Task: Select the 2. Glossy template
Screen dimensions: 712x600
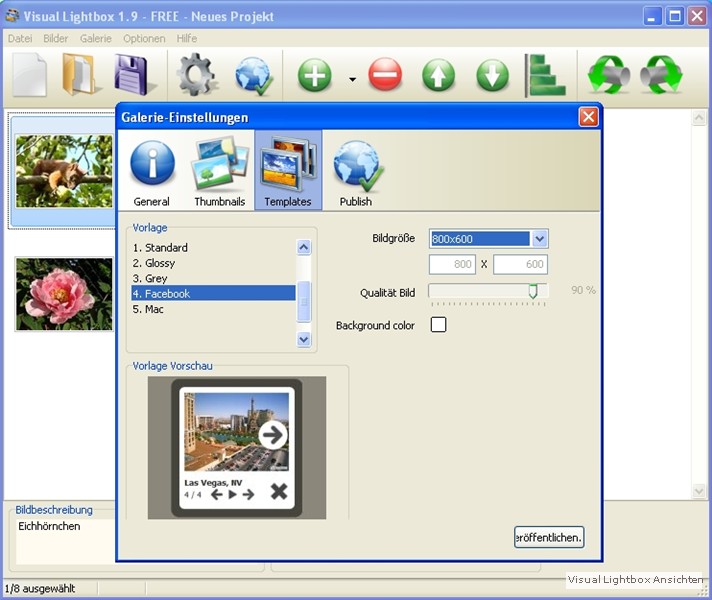Action: [x=160, y=263]
